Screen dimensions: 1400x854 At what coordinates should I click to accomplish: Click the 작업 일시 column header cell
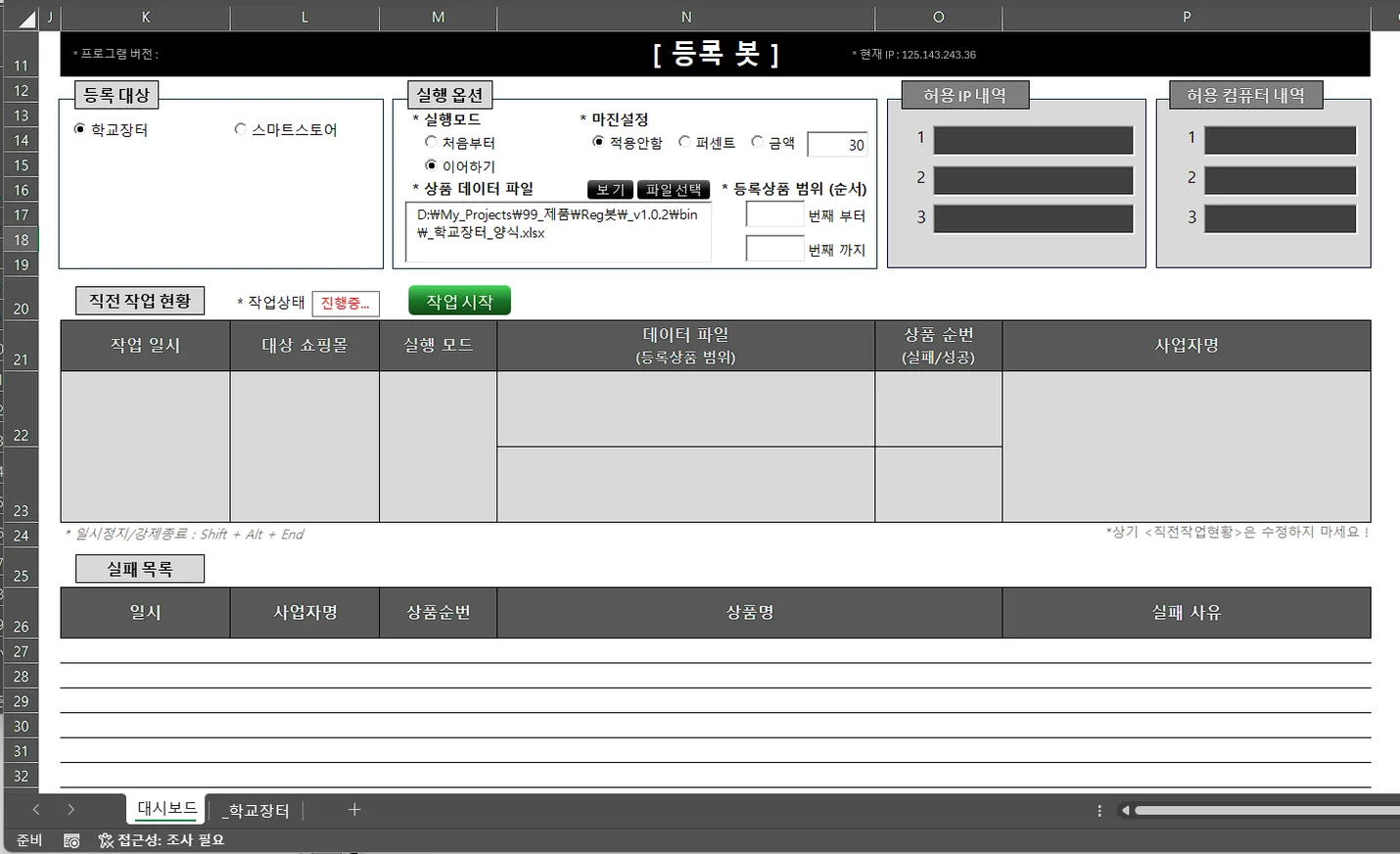coord(145,346)
